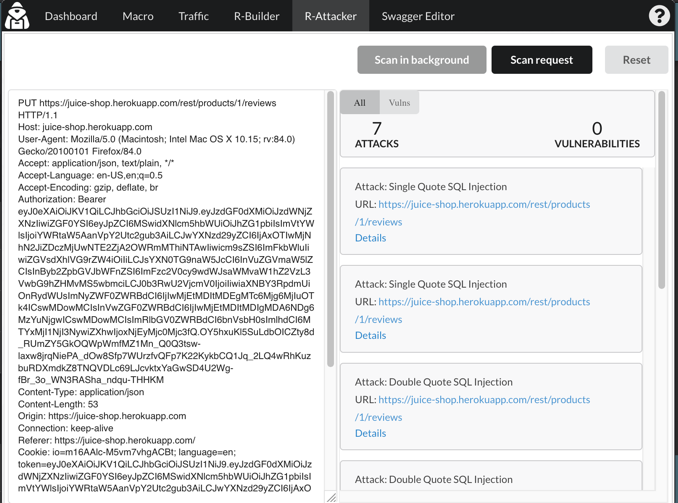
Task: Go to the Traffic tab
Action: pos(194,16)
